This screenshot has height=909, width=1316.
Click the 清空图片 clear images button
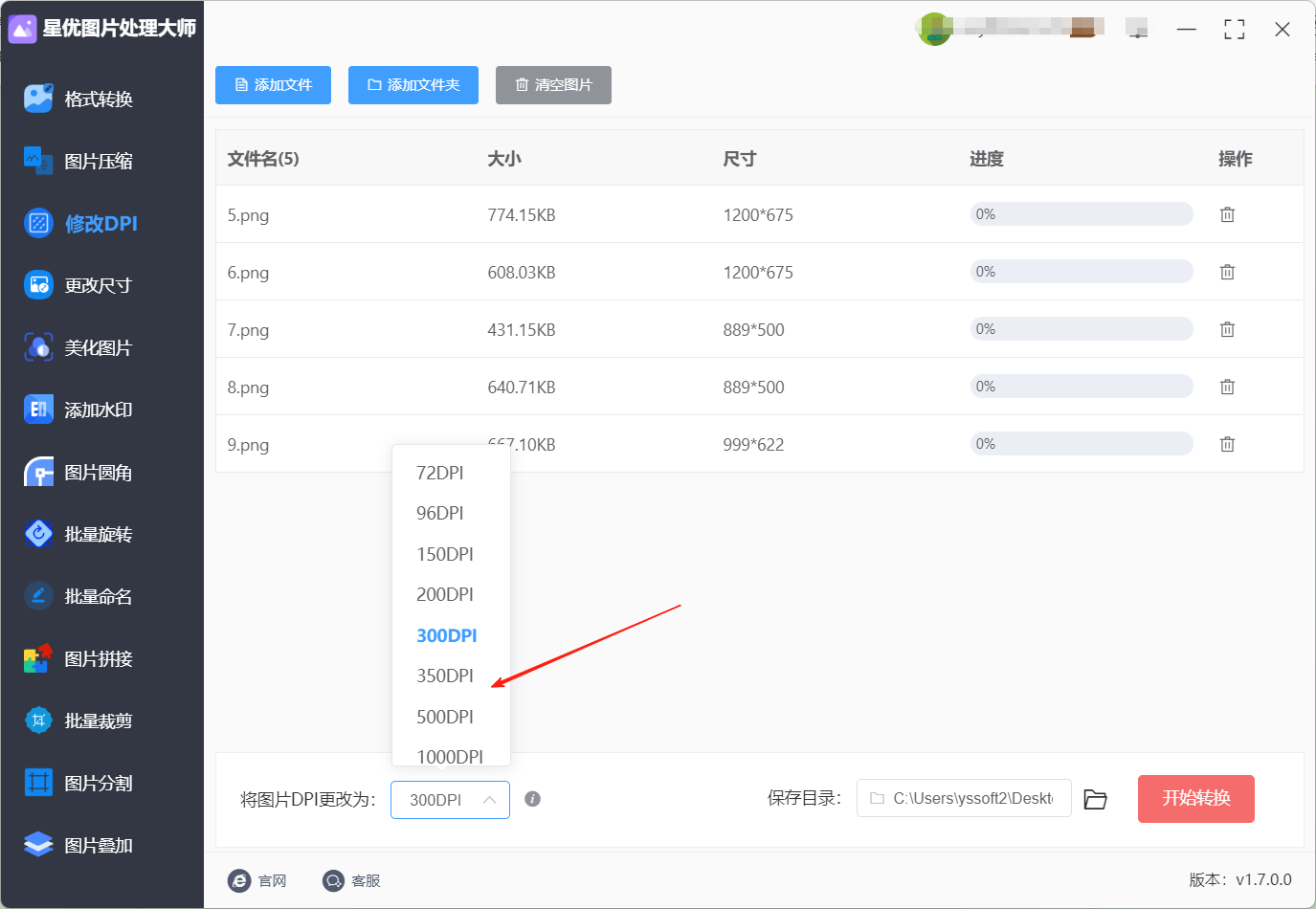pyautogui.click(x=553, y=85)
